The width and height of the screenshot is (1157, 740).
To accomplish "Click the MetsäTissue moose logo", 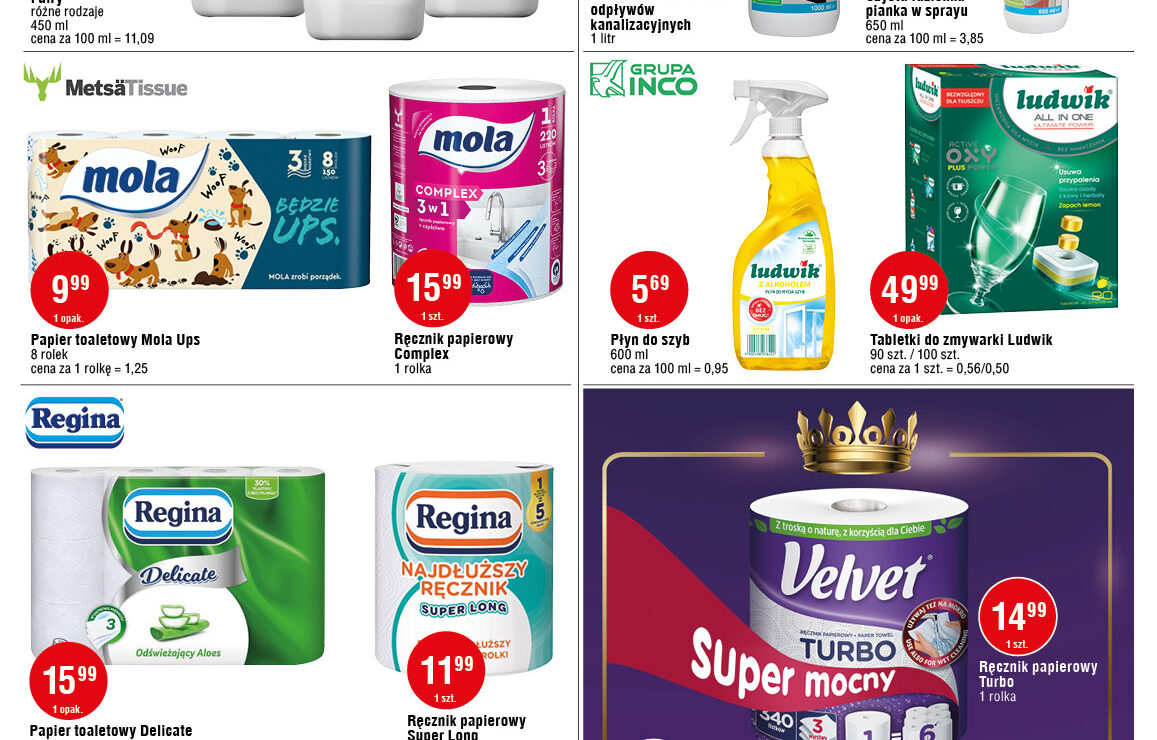I will click(x=106, y=83).
